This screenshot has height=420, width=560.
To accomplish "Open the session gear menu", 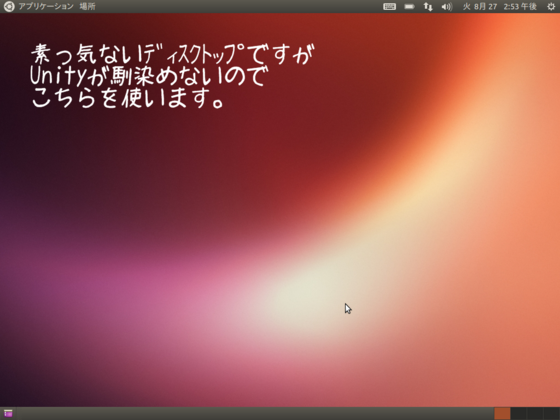I will click(x=551, y=6).
